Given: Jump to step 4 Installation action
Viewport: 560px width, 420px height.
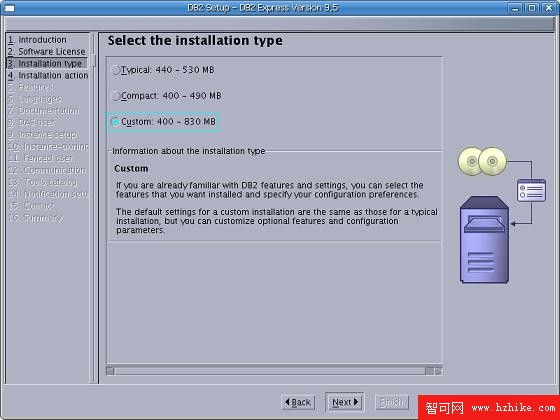Looking at the screenshot, I should click(x=48, y=75).
